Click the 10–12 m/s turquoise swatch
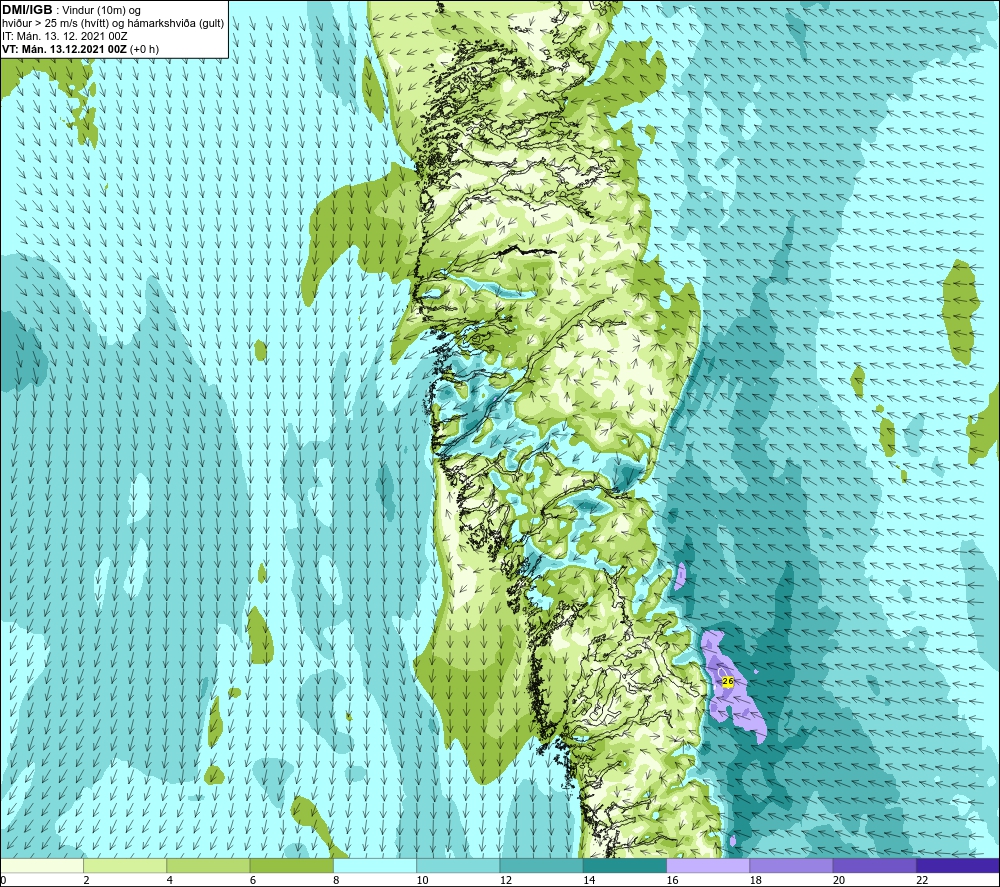1000x887 pixels. (x=458, y=865)
